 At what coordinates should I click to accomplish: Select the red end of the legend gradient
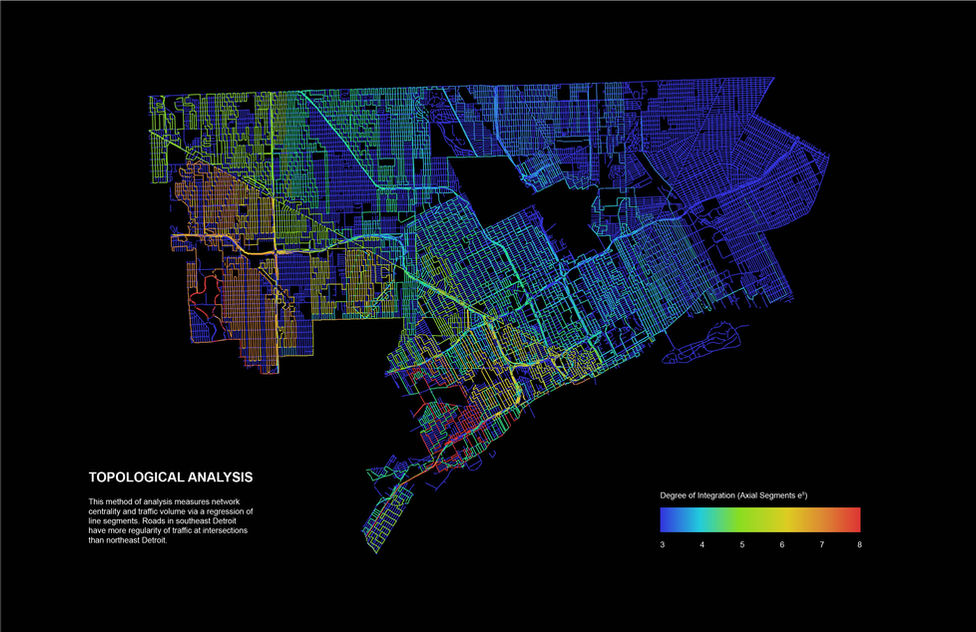[x=852, y=519]
